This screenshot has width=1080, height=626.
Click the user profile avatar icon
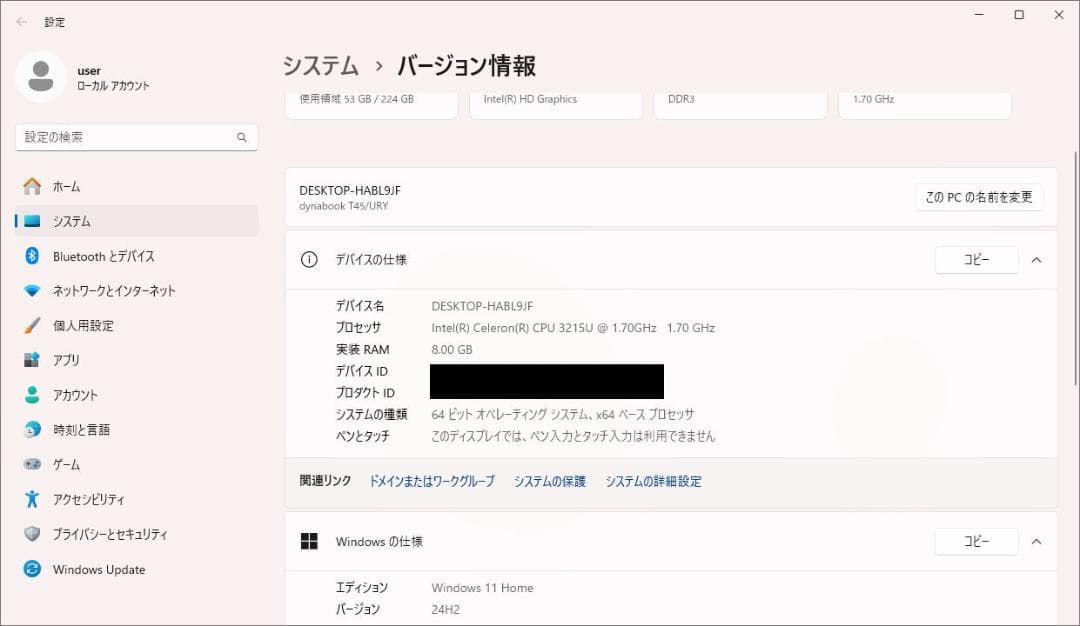41,76
